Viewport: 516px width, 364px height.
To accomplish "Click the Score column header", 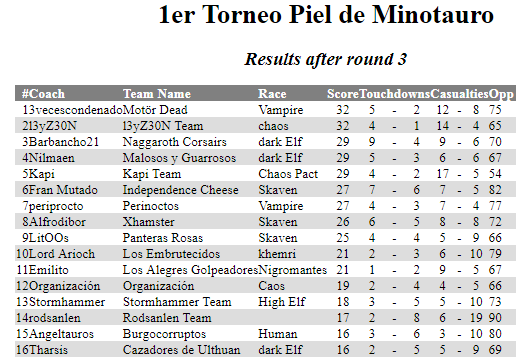I will coord(343,94).
